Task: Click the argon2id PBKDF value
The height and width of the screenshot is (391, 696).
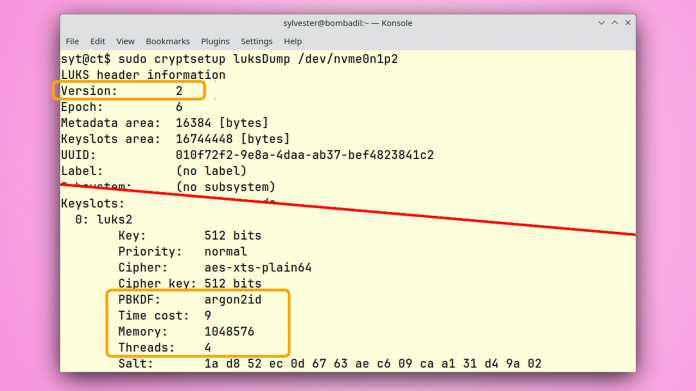Action: [x=233, y=300]
